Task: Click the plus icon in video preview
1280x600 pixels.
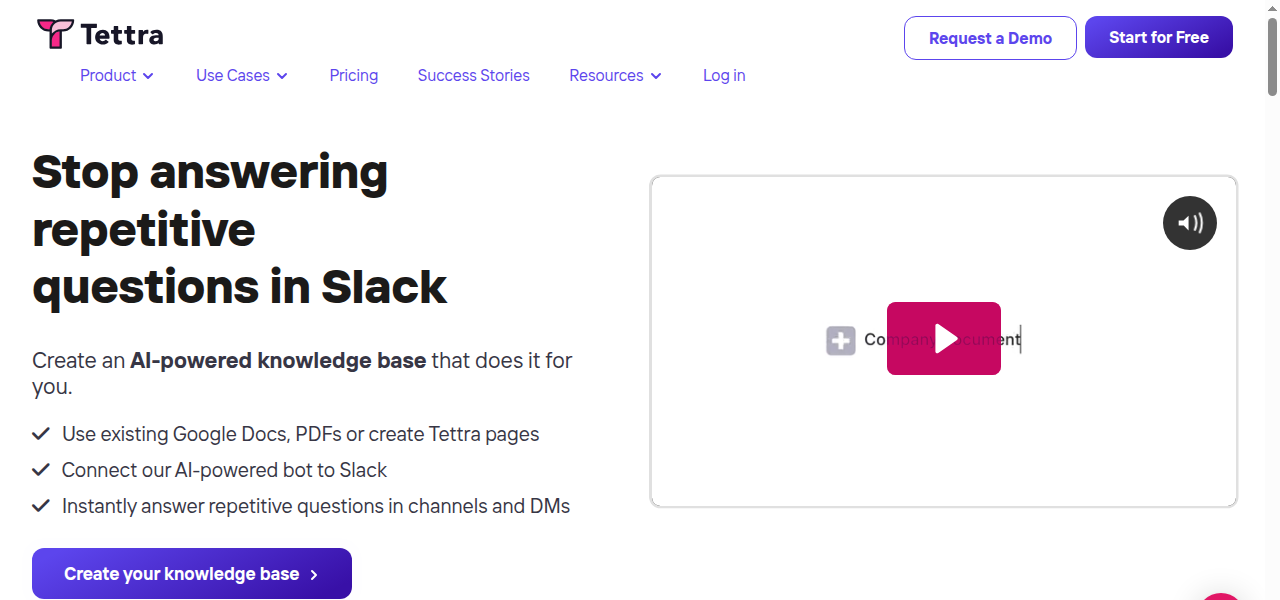Action: point(841,340)
